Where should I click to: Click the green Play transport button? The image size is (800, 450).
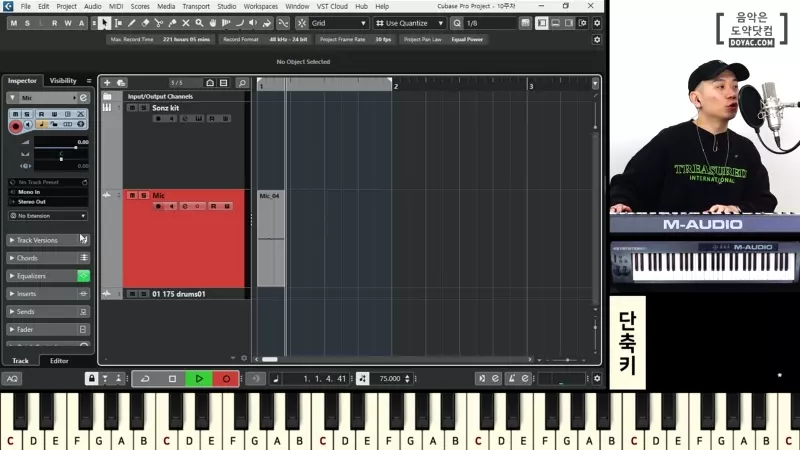point(199,379)
